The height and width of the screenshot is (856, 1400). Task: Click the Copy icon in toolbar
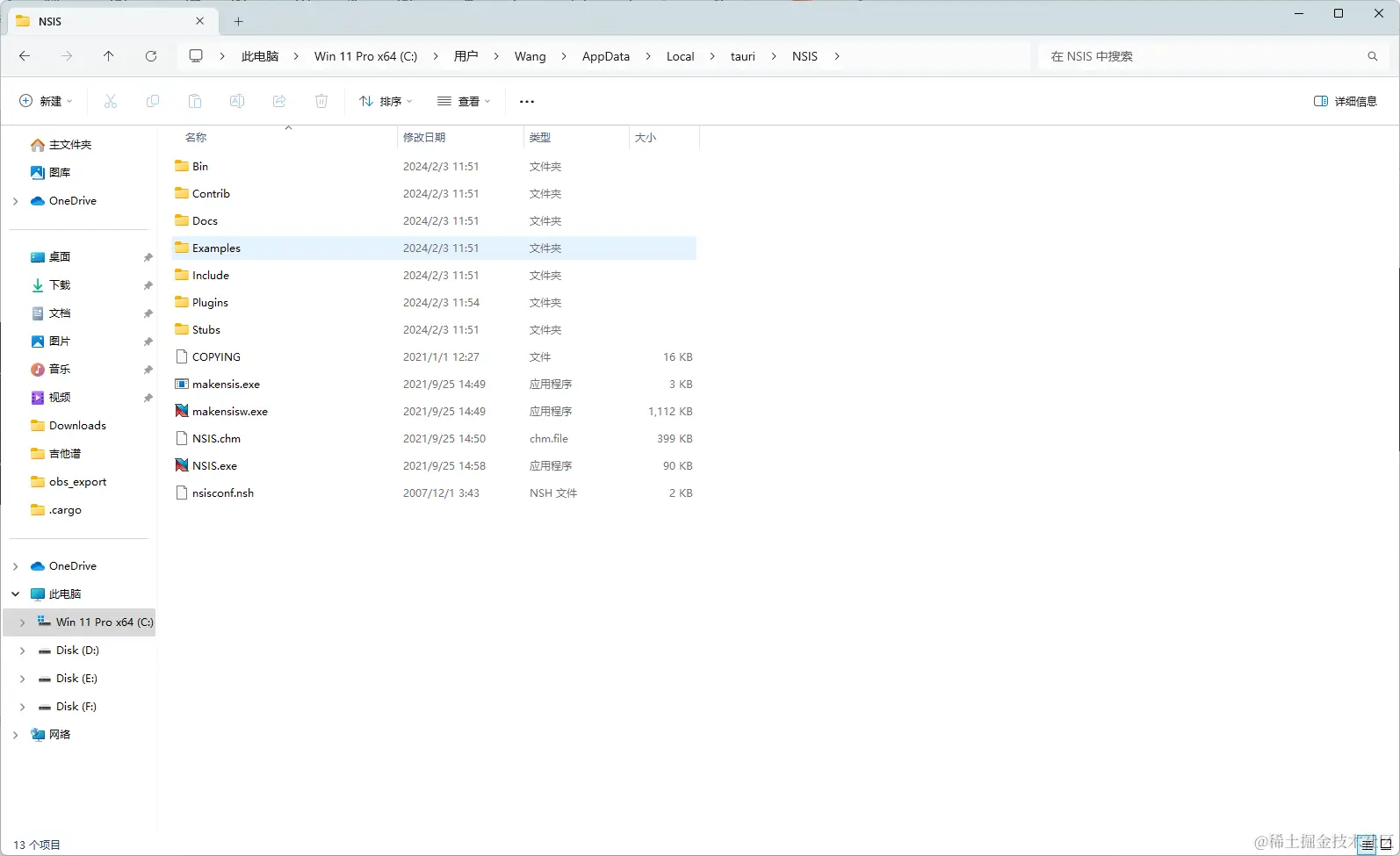coord(153,101)
